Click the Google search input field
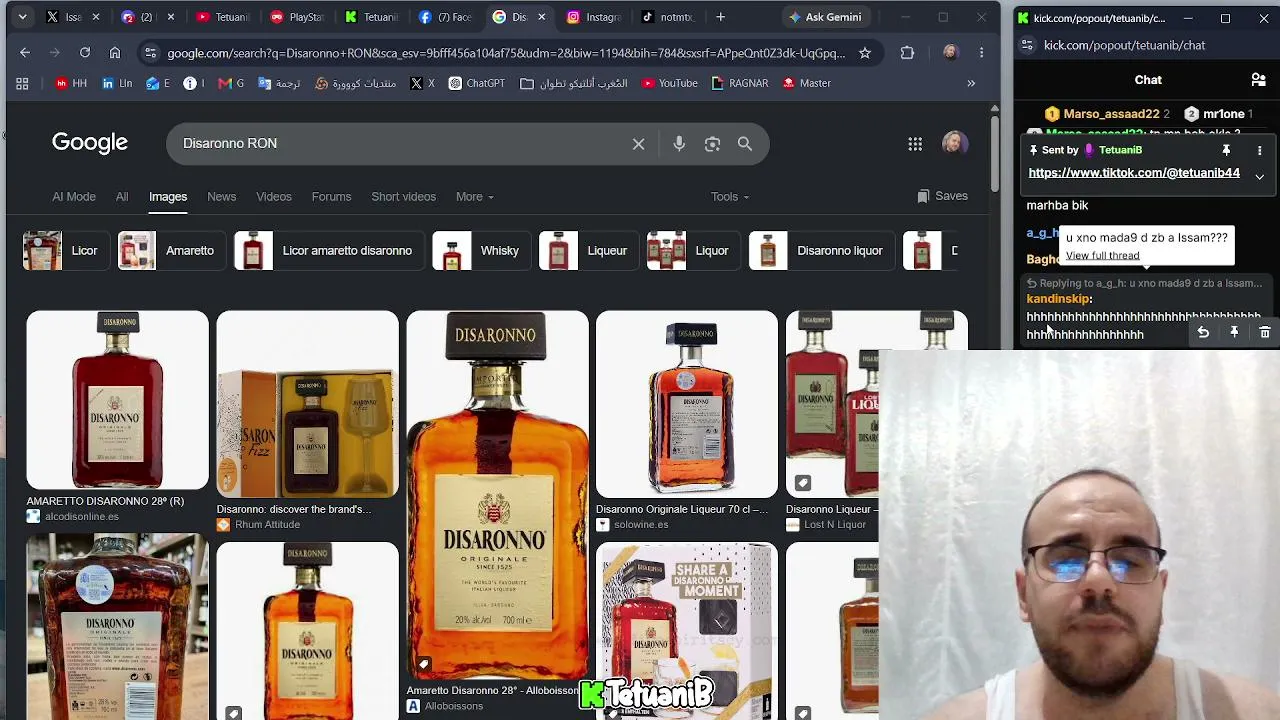1280x720 pixels. tap(400, 144)
